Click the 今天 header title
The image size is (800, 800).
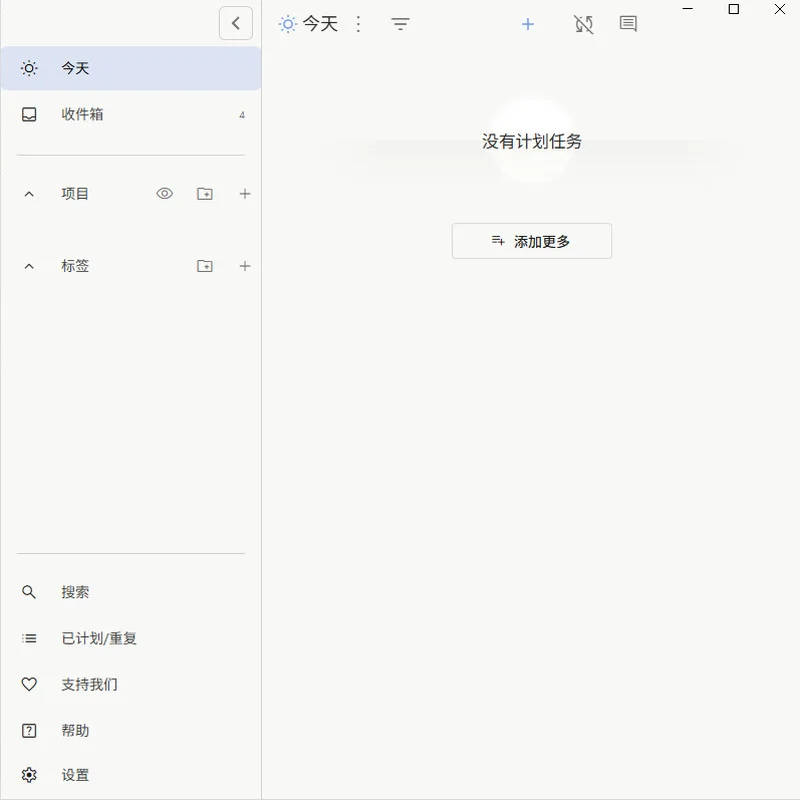coord(320,23)
